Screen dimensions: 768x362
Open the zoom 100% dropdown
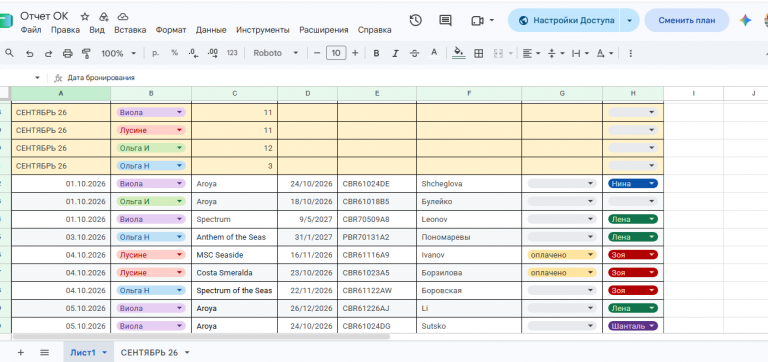click(119, 53)
